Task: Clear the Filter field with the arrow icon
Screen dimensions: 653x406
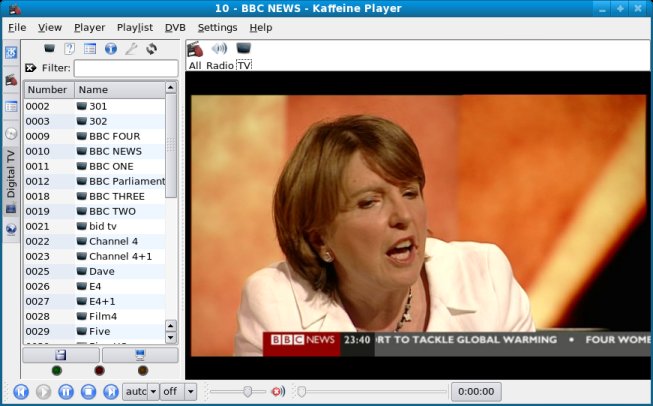Action: [31, 68]
